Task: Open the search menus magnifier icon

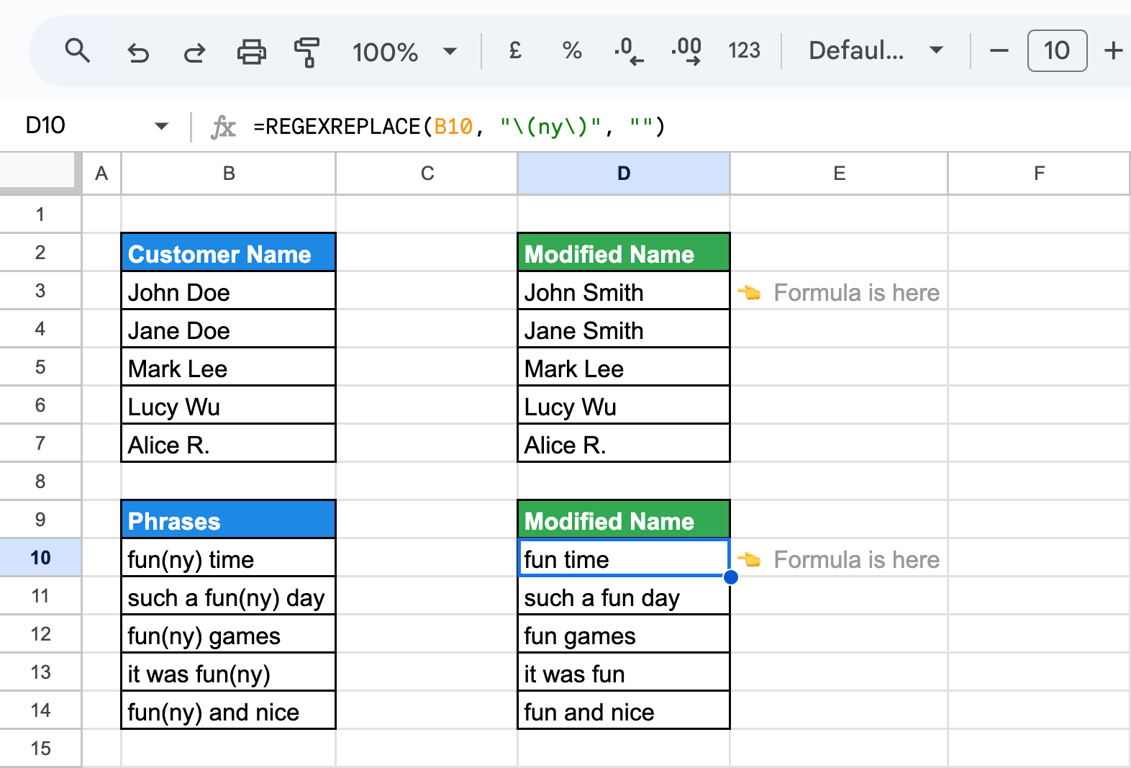Action: point(77,51)
